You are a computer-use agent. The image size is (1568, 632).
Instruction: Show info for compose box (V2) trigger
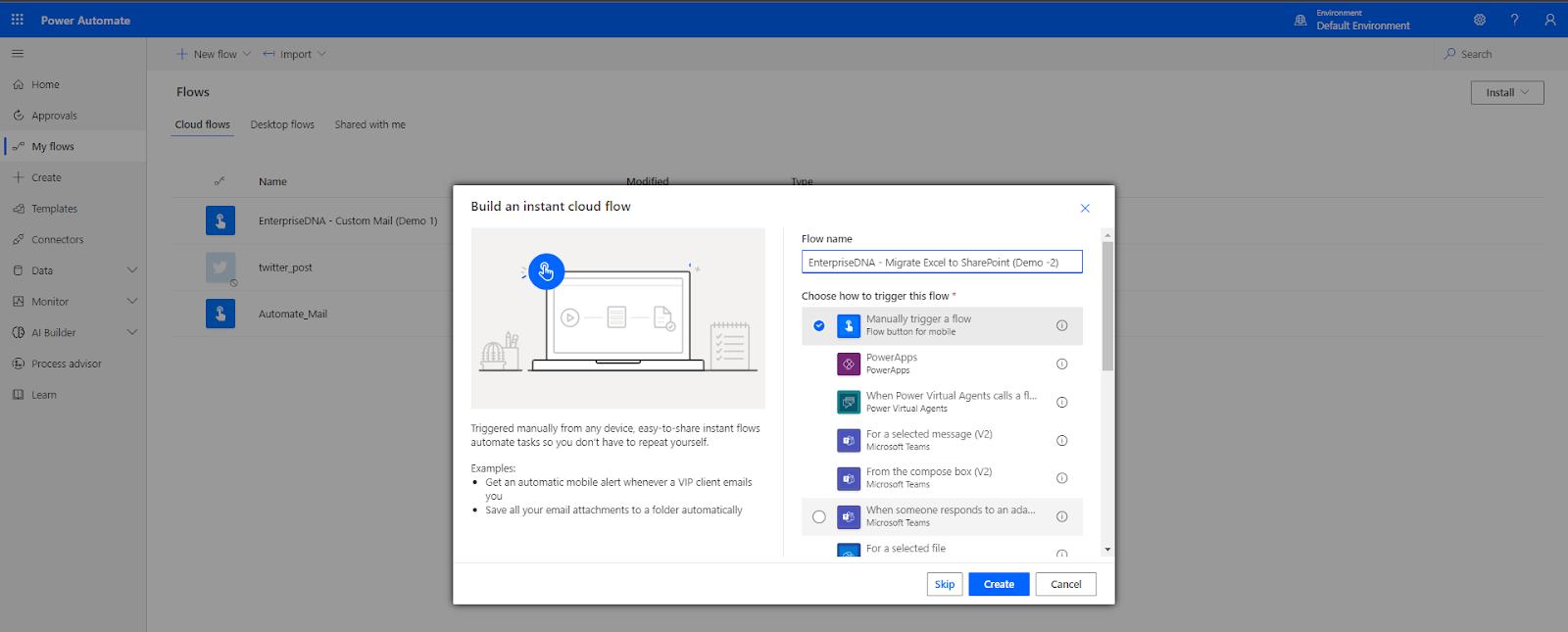tap(1061, 478)
